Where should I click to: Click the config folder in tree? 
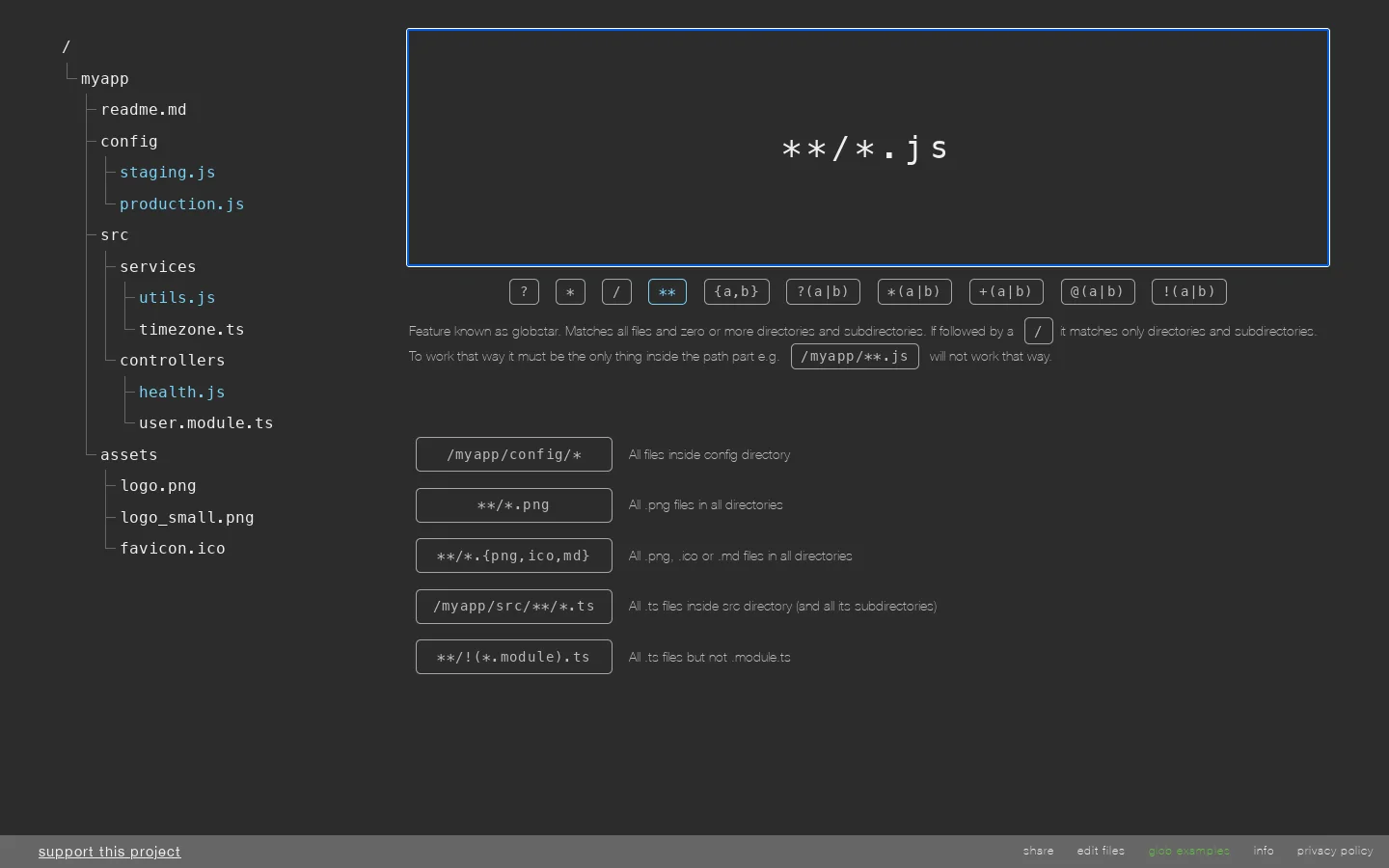[129, 141]
